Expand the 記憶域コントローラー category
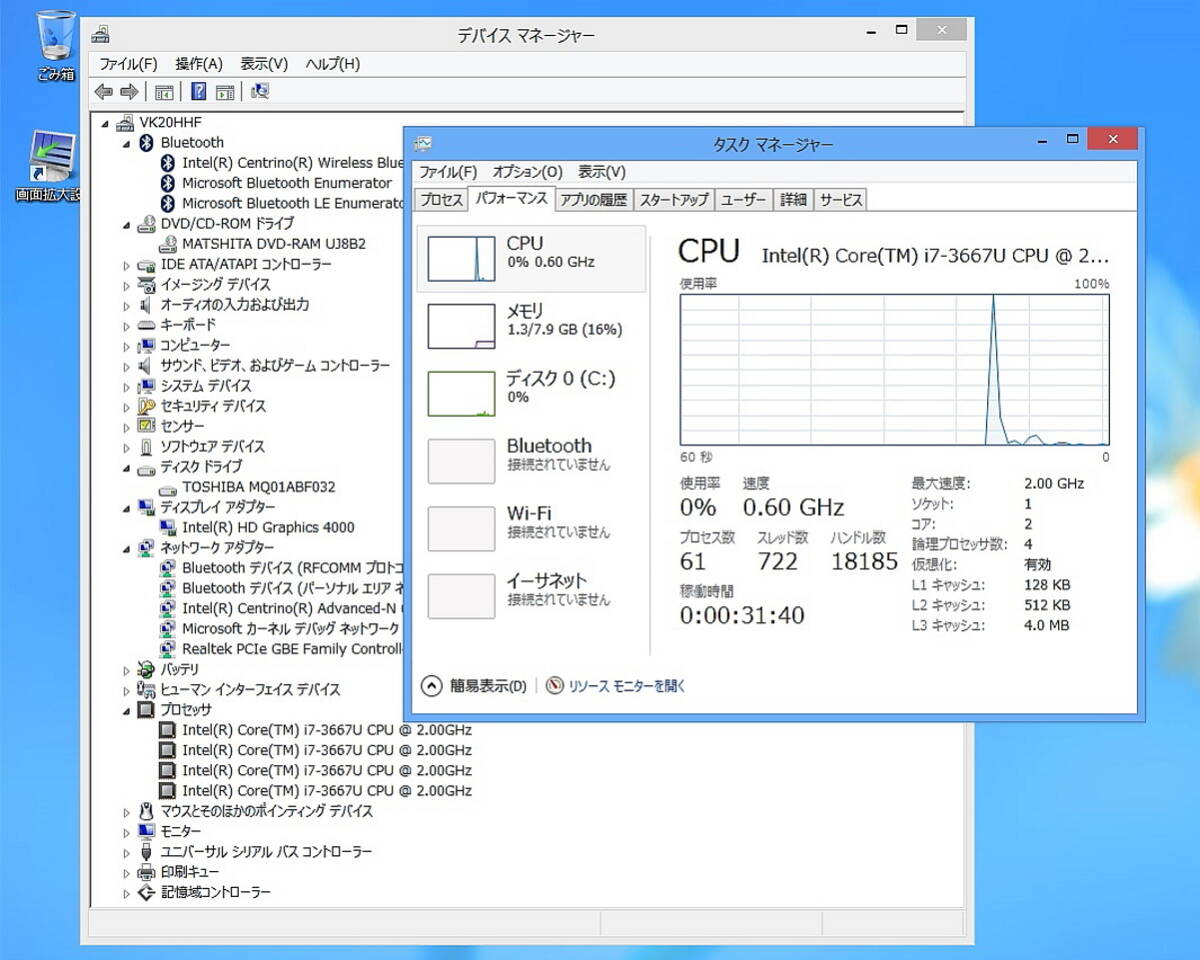This screenshot has width=1200, height=960. coord(127,892)
